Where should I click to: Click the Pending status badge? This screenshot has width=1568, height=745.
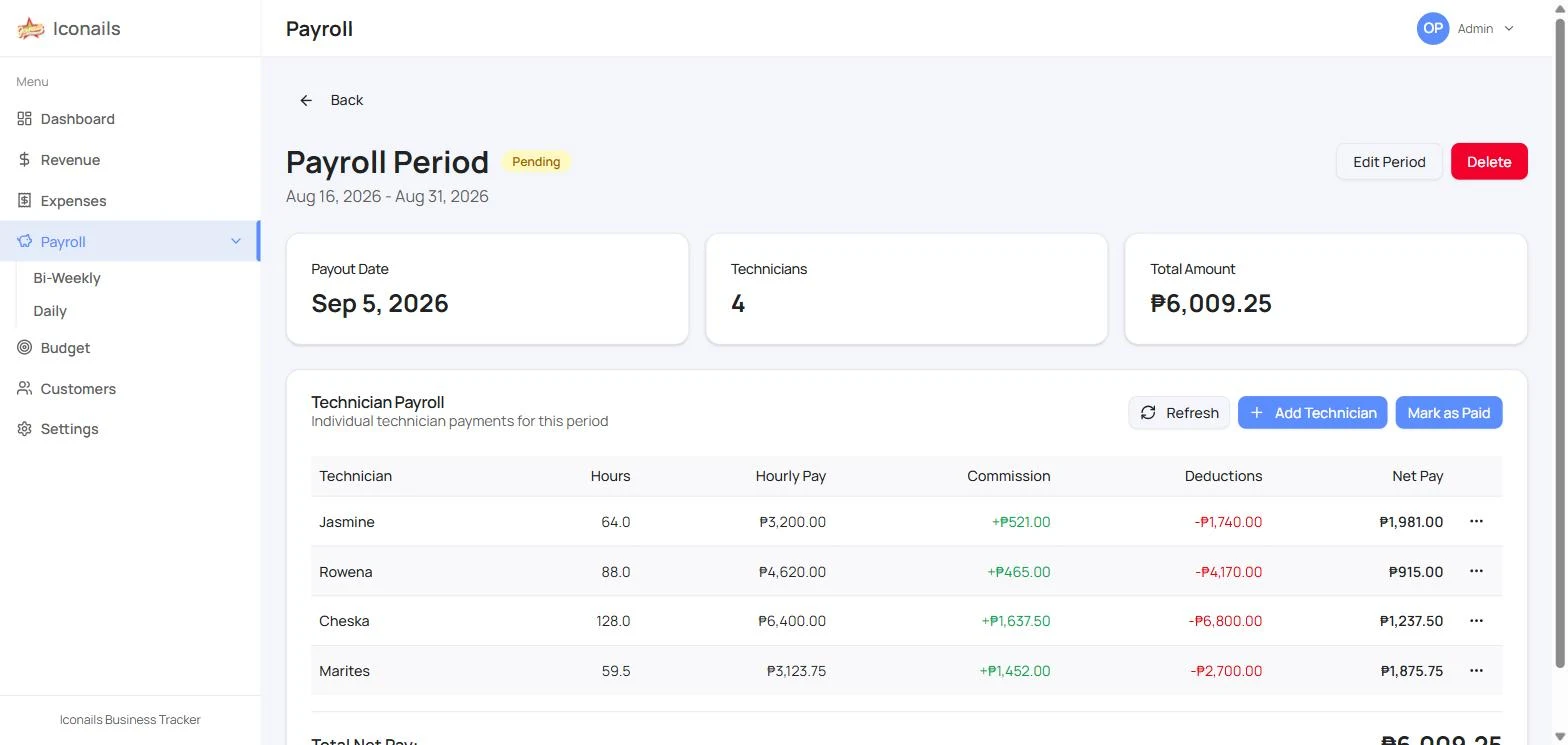(536, 162)
